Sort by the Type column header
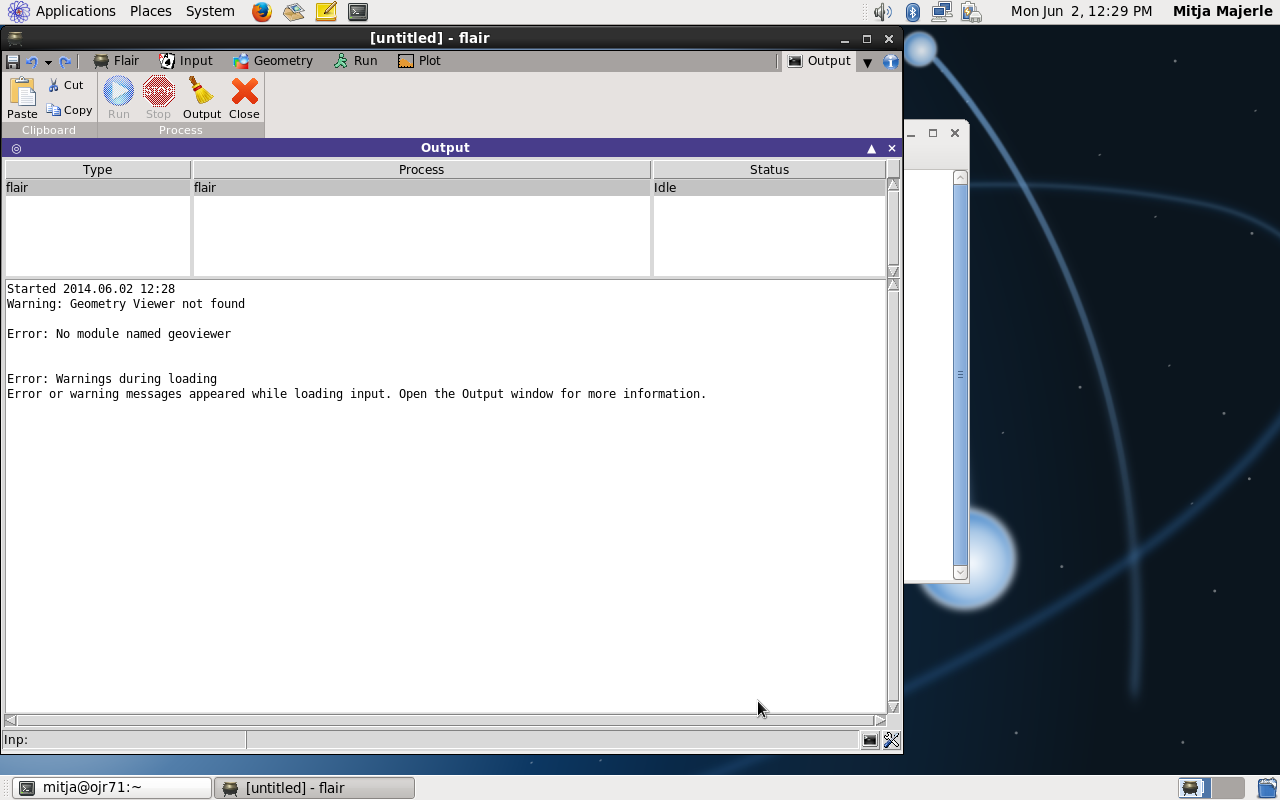This screenshot has width=1280, height=800. tap(97, 169)
